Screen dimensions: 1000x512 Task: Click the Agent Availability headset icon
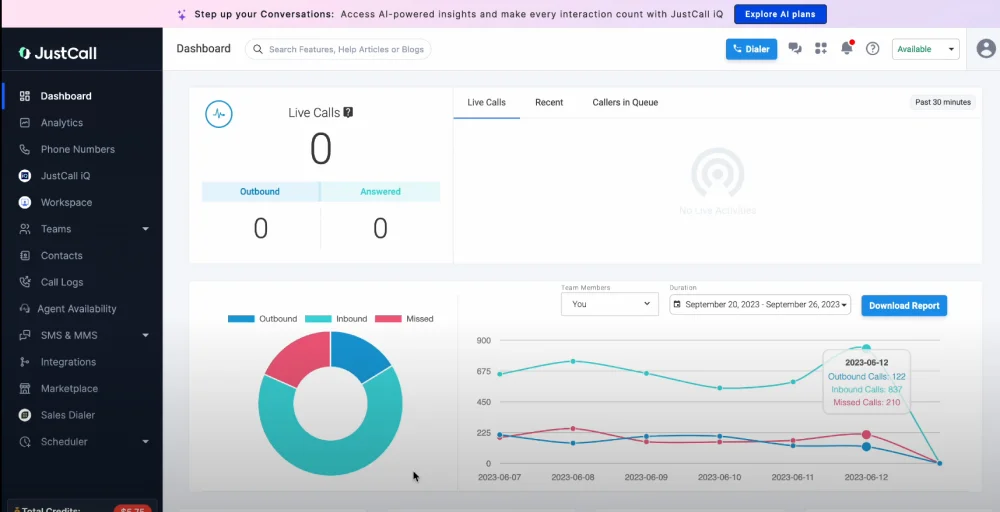[25, 309]
